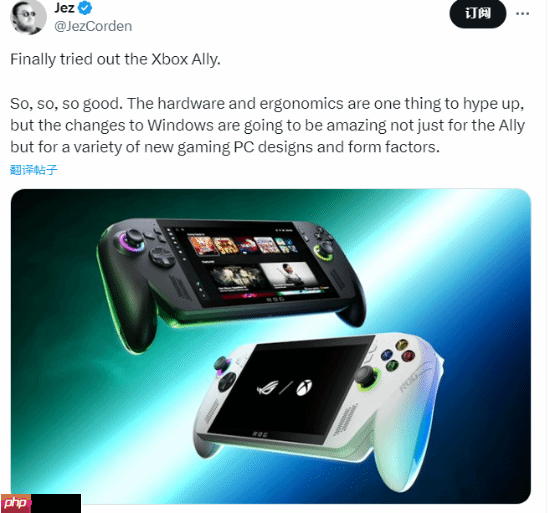Click the display name Jez
The image size is (550, 513).
point(64,8)
